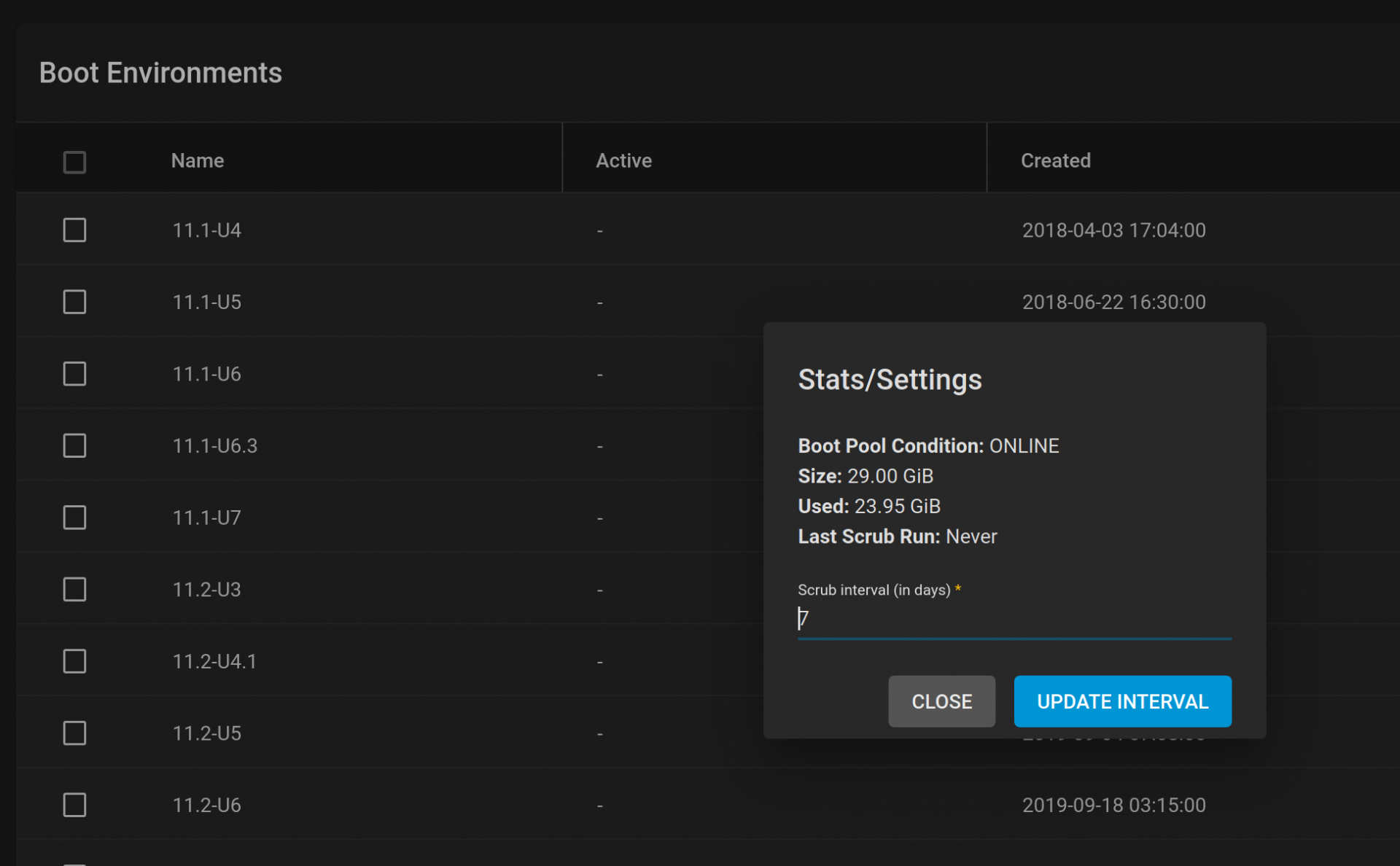Image resolution: width=1400 pixels, height=866 pixels.
Task: Select the 11.1-U7 boot environment checkbox
Action: pyautogui.click(x=74, y=518)
